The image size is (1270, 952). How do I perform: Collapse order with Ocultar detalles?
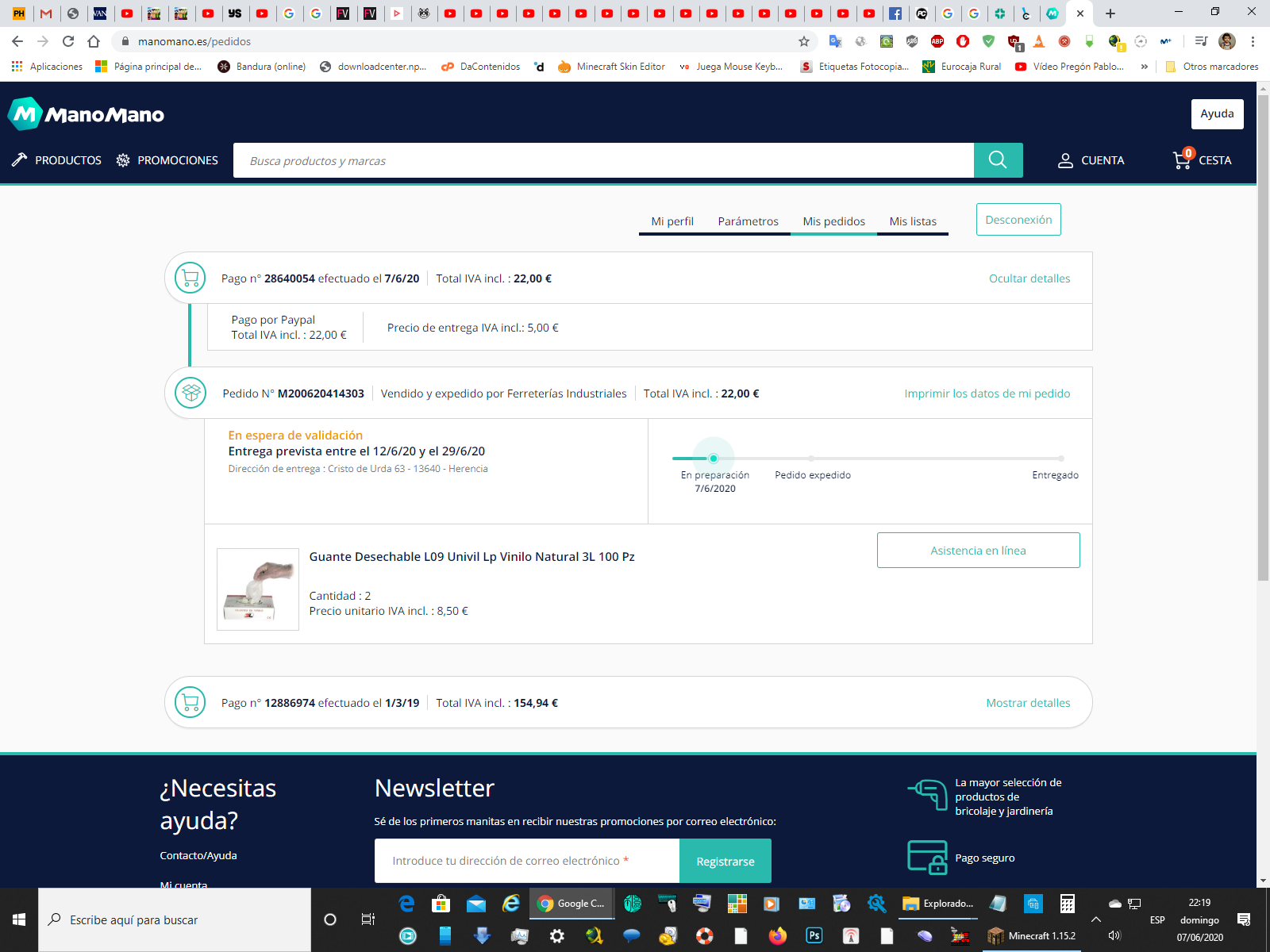coord(1029,278)
